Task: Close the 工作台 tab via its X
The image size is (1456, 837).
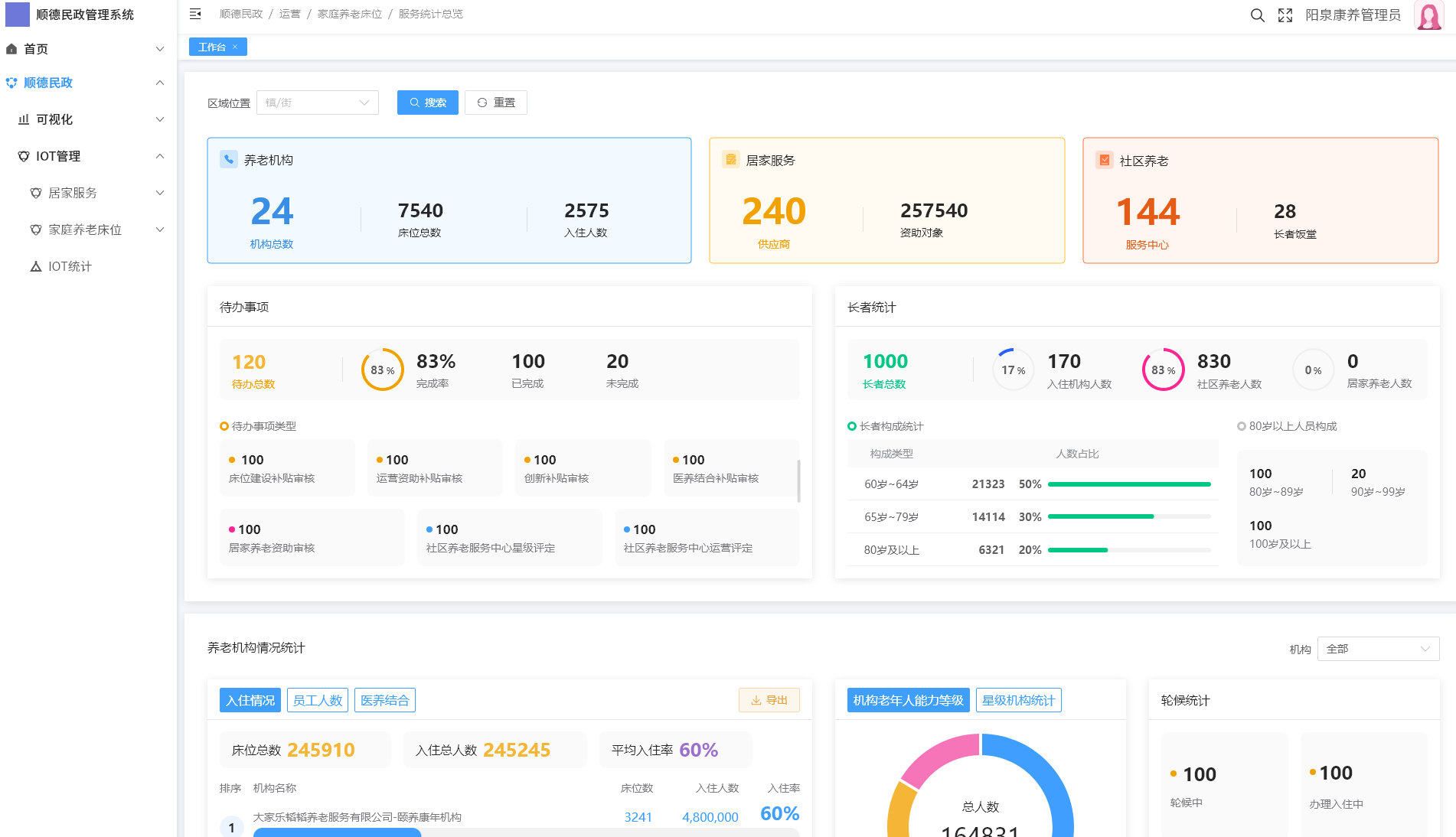Action: coord(235,47)
